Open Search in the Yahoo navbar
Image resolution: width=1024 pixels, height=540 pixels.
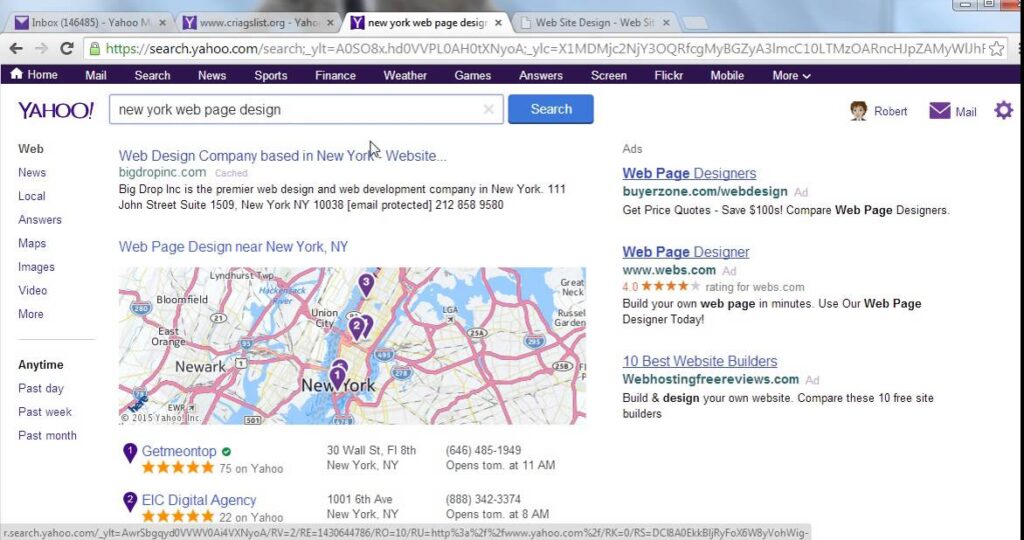coord(152,76)
